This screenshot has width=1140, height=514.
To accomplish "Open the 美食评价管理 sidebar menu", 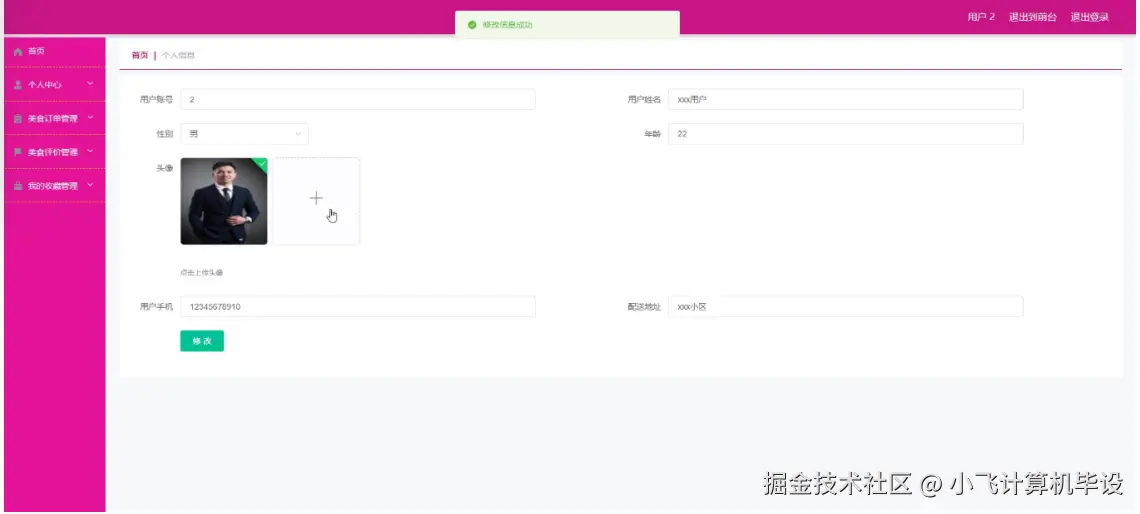I will point(55,152).
